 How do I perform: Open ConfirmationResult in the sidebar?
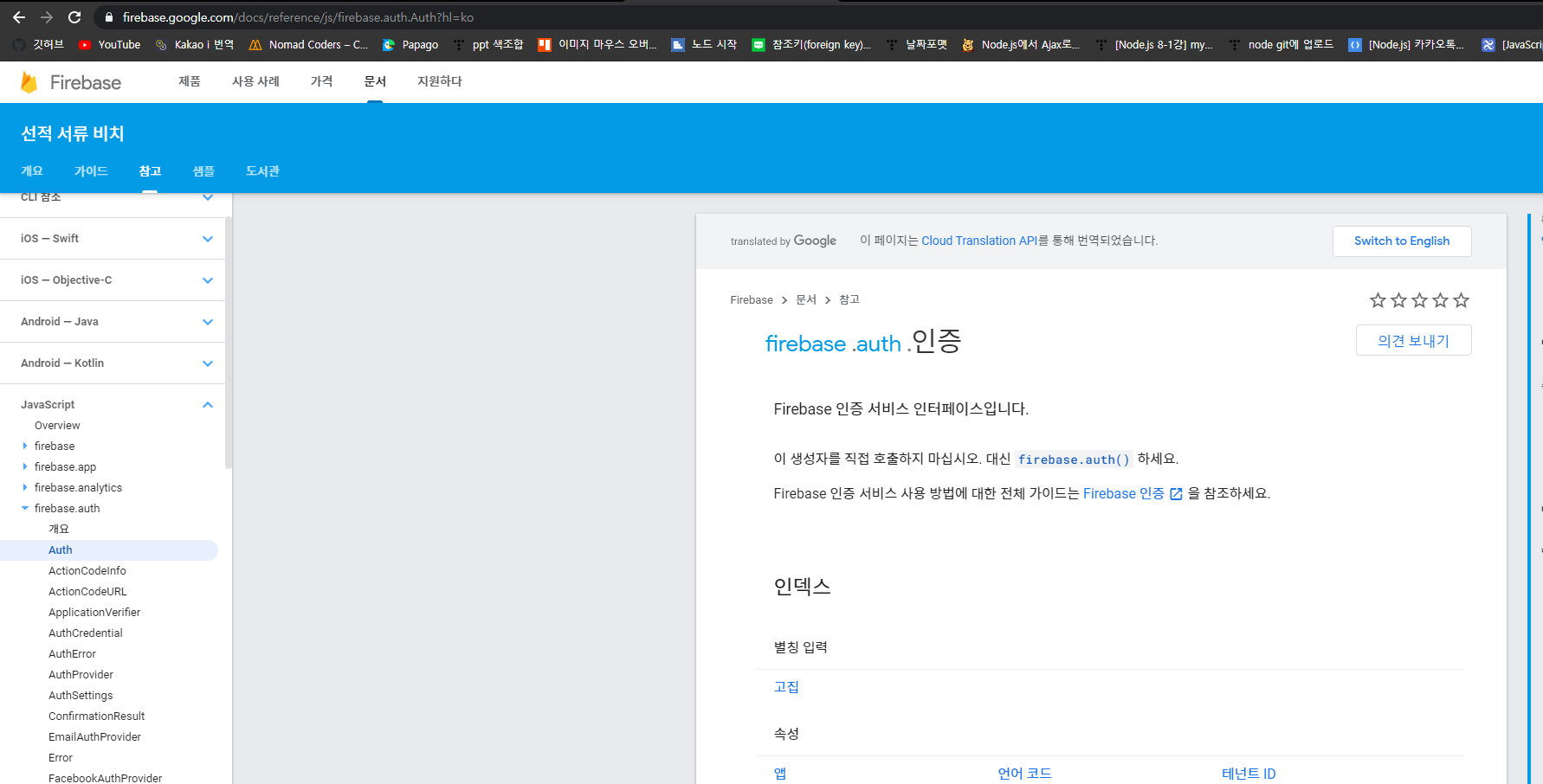point(97,717)
